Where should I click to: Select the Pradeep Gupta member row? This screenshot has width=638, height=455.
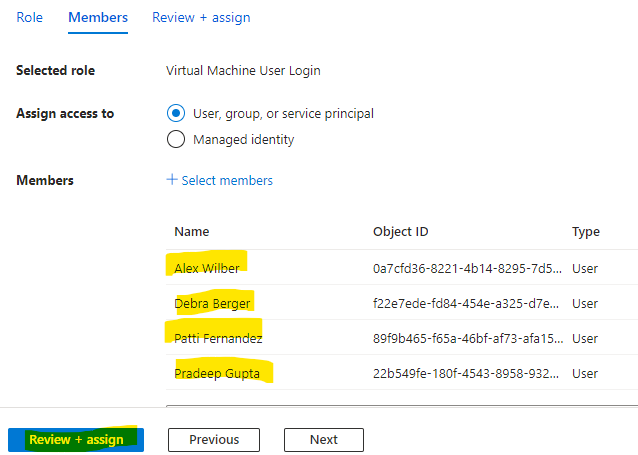[402, 373]
